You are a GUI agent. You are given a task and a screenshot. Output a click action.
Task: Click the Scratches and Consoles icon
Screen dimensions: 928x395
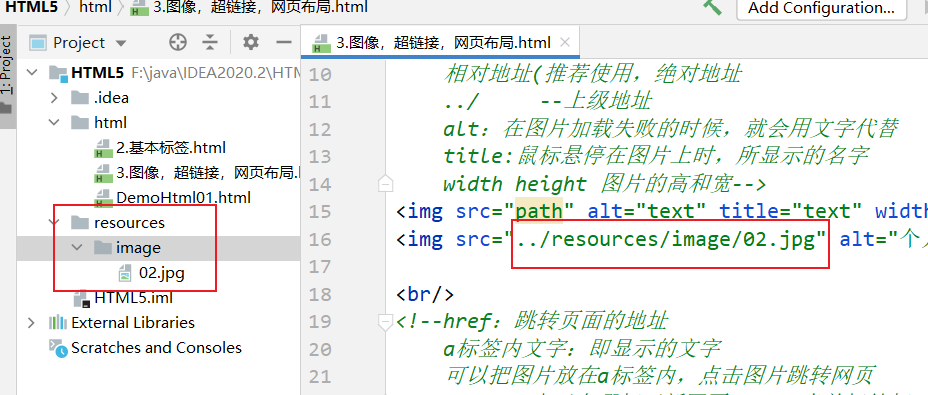tap(58, 348)
